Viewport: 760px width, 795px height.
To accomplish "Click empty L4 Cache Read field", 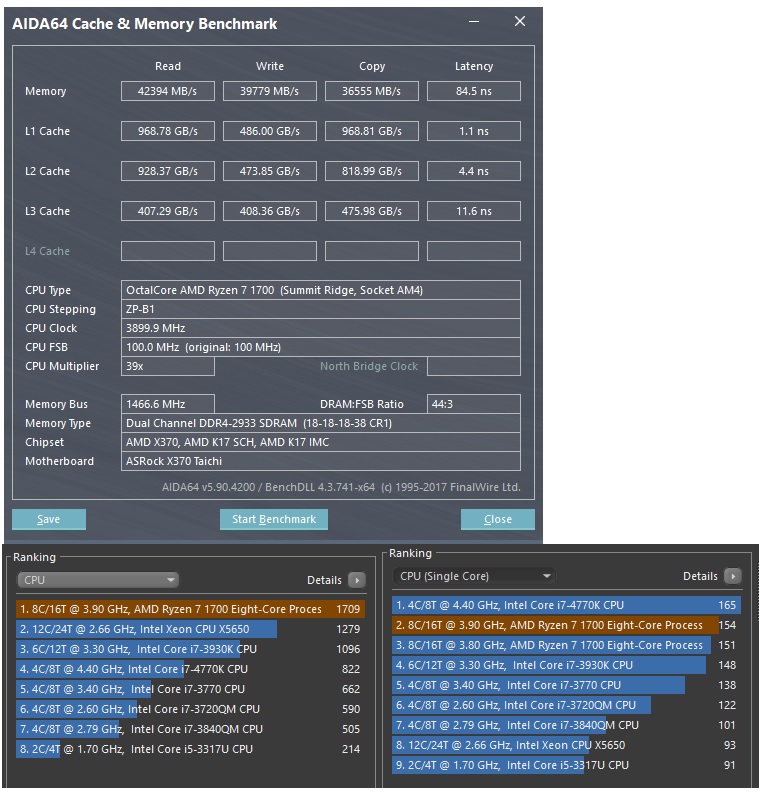I will (x=168, y=251).
